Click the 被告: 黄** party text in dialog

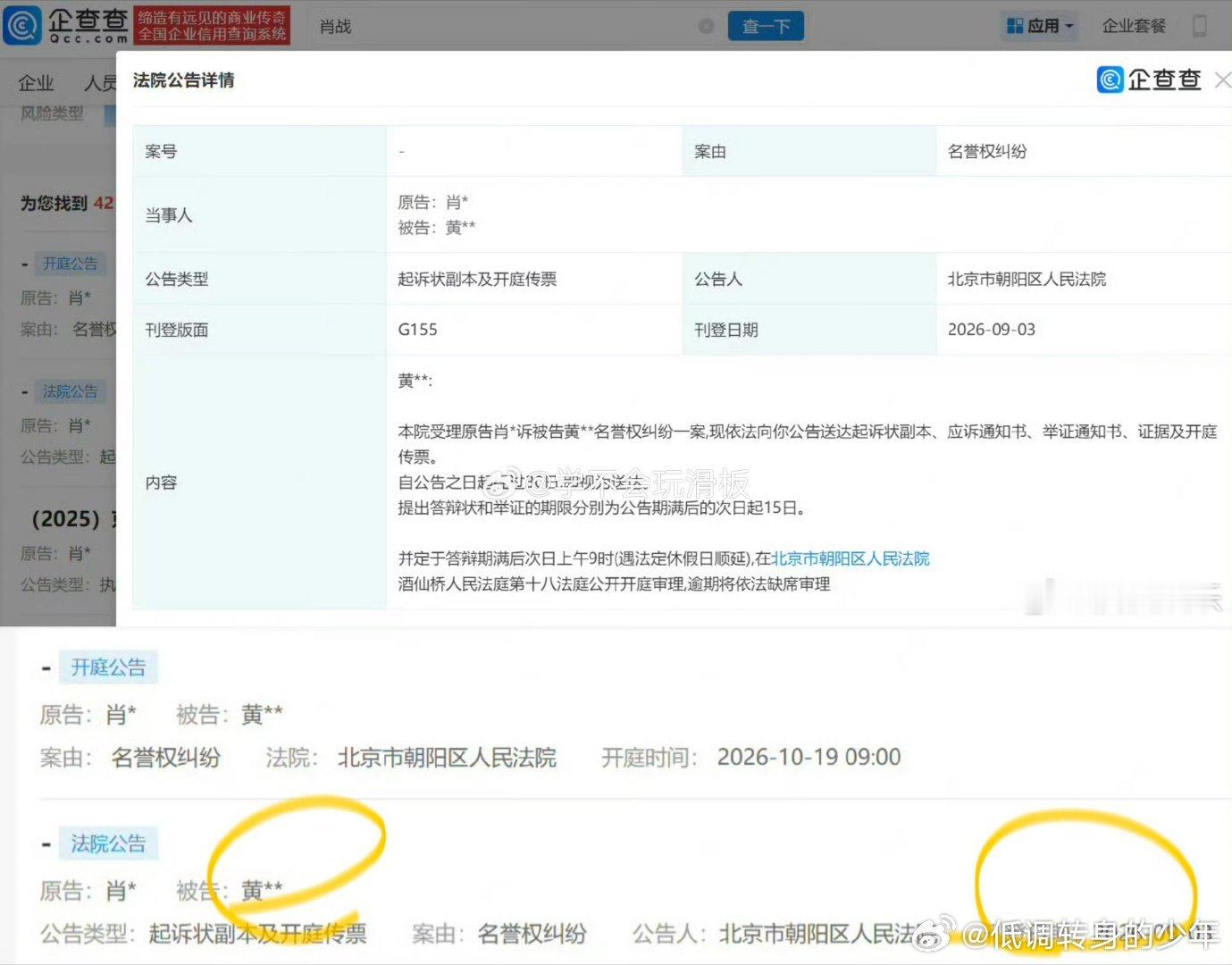pyautogui.click(x=437, y=228)
